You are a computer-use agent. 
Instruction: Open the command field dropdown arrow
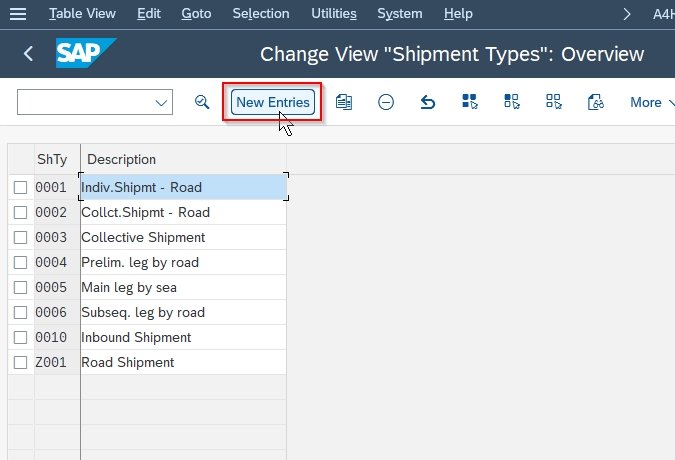pyautogui.click(x=161, y=102)
